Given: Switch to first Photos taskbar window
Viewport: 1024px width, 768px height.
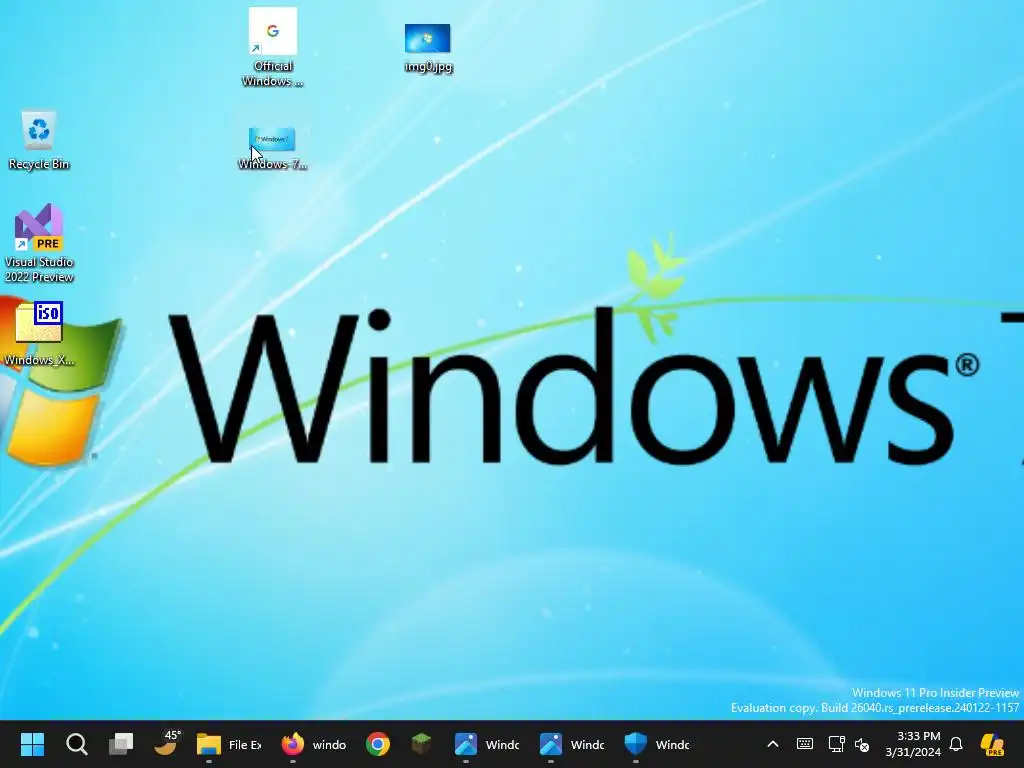Looking at the screenshot, I should point(487,744).
